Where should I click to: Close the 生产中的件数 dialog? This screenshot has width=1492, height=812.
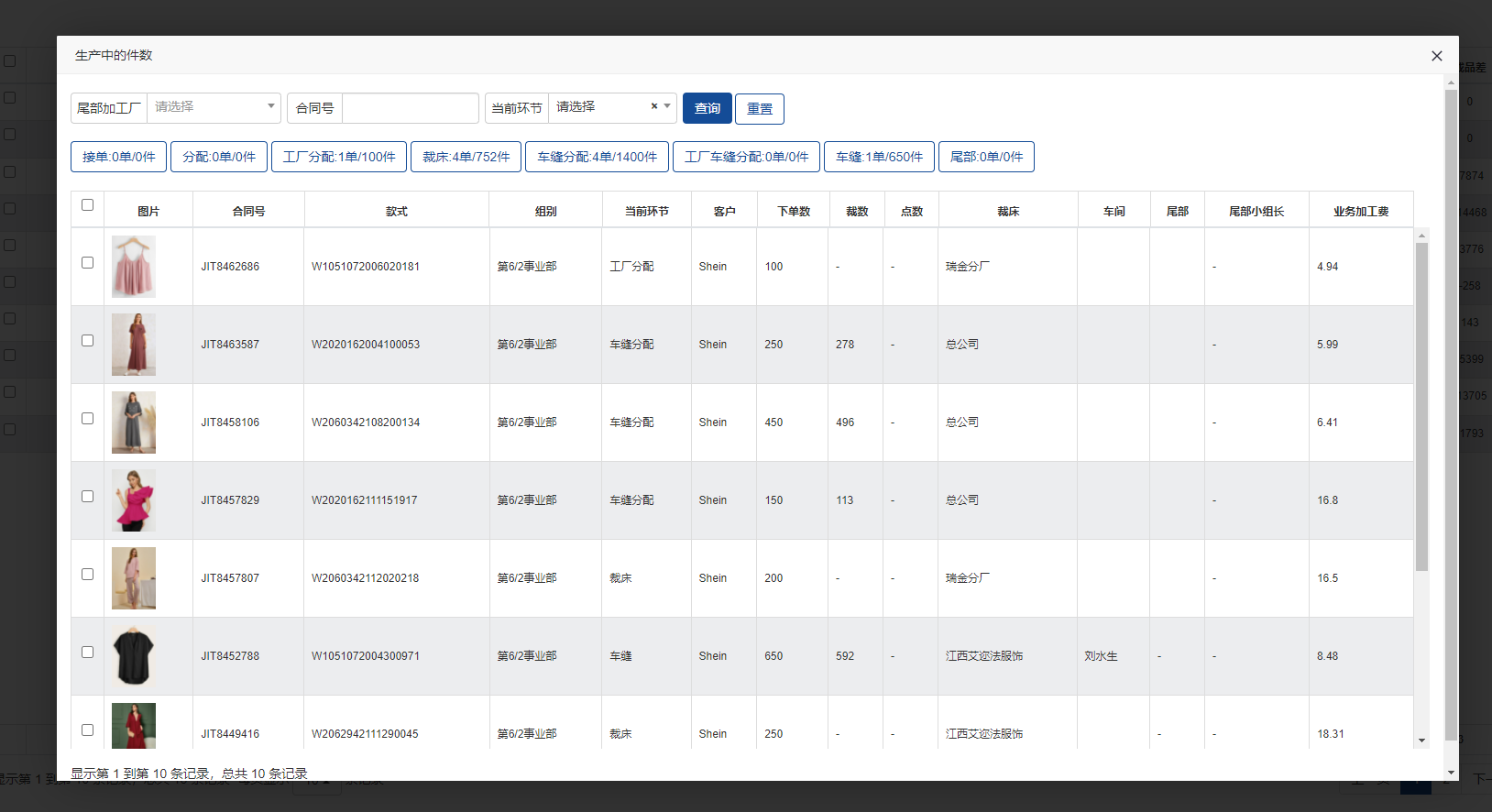click(1436, 56)
